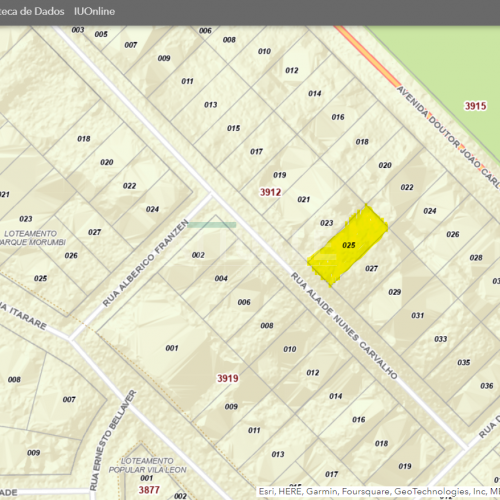Select lot 029 on the map
The width and height of the screenshot is (500, 500).
(394, 292)
